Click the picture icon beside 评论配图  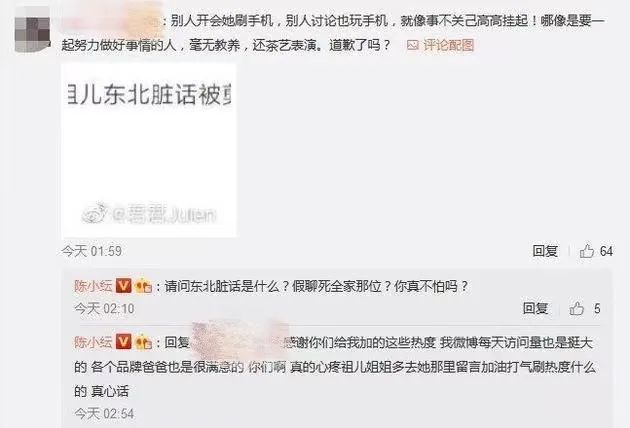tap(413, 45)
